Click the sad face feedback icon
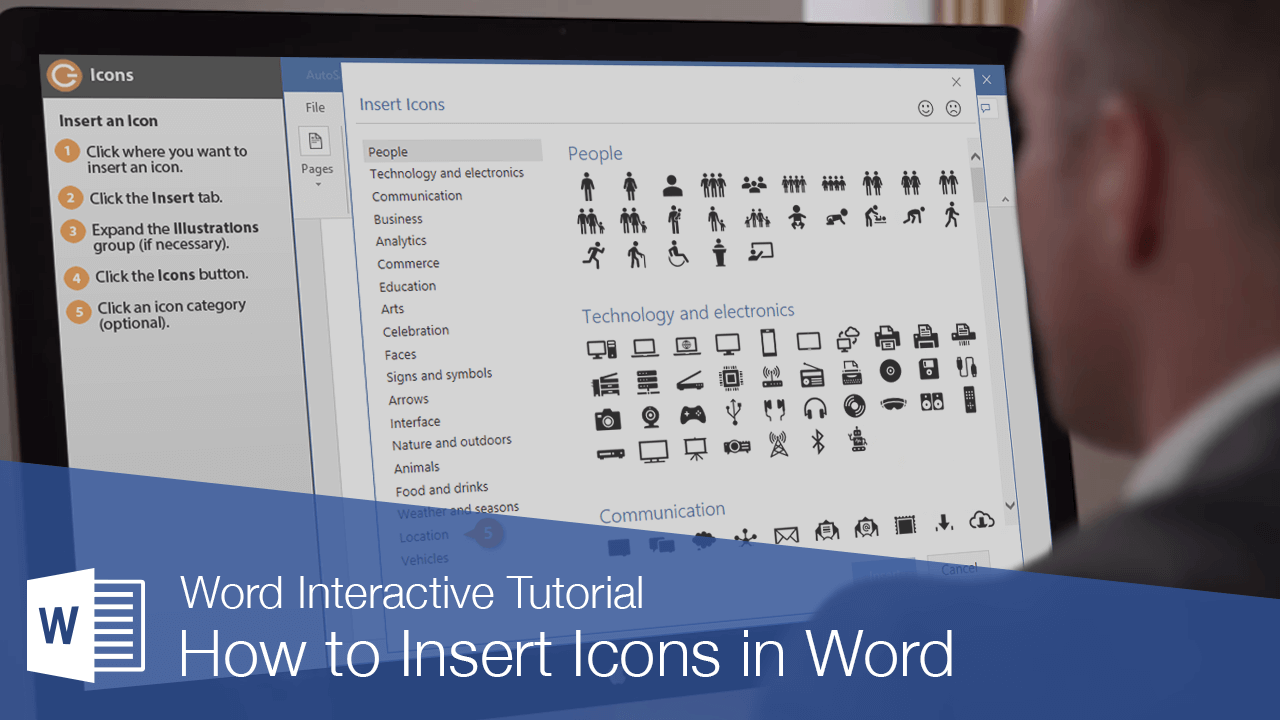Viewport: 1280px width, 720px height. (x=953, y=108)
